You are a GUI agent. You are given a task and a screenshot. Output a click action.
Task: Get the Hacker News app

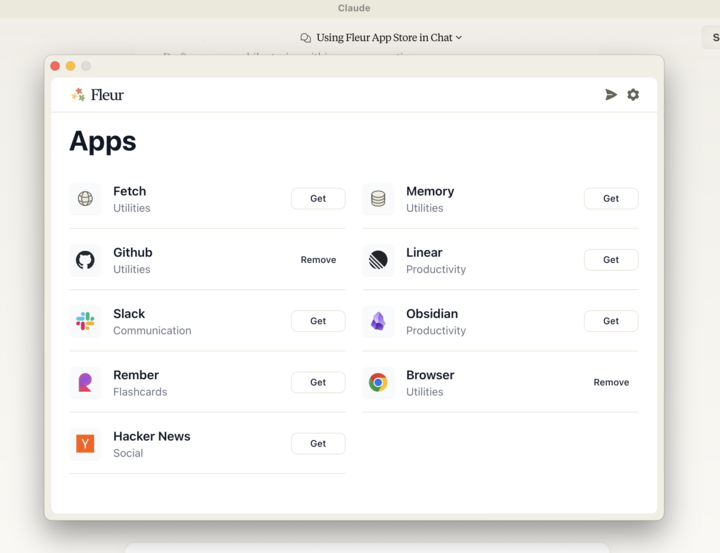318,444
